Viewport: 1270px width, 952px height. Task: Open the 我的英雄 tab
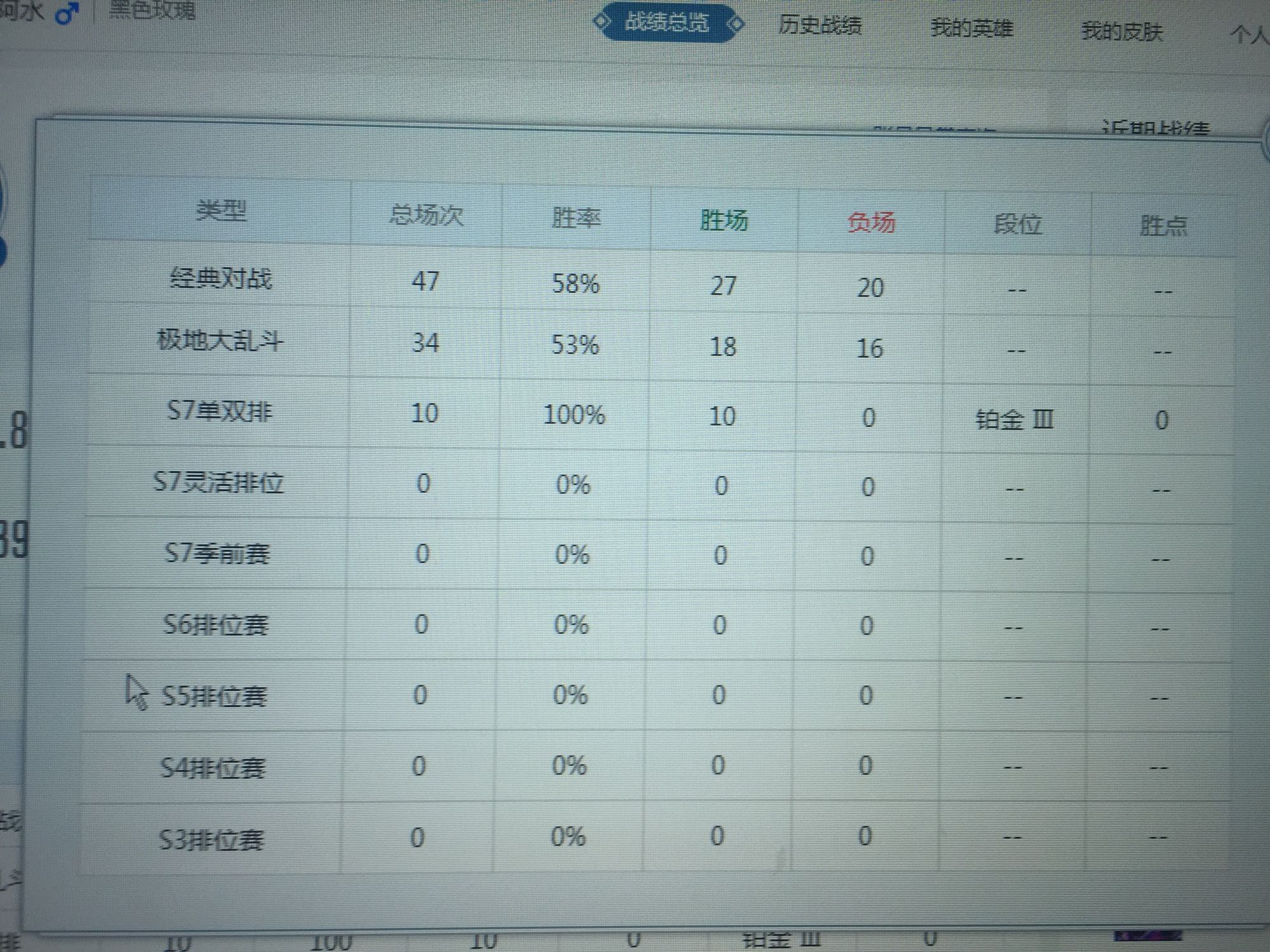click(x=971, y=29)
